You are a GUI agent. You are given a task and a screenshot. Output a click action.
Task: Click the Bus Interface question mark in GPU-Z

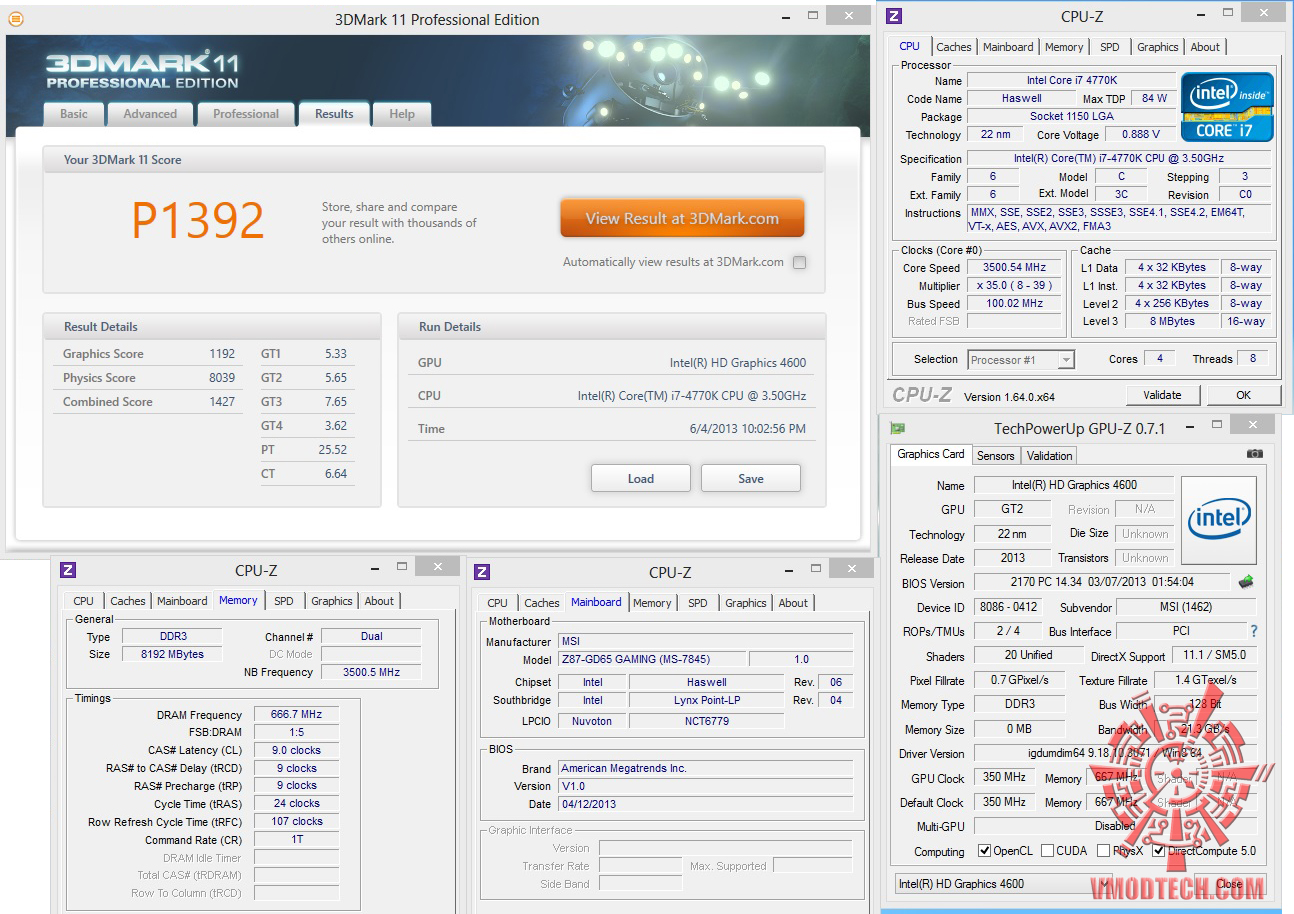pos(1254,631)
